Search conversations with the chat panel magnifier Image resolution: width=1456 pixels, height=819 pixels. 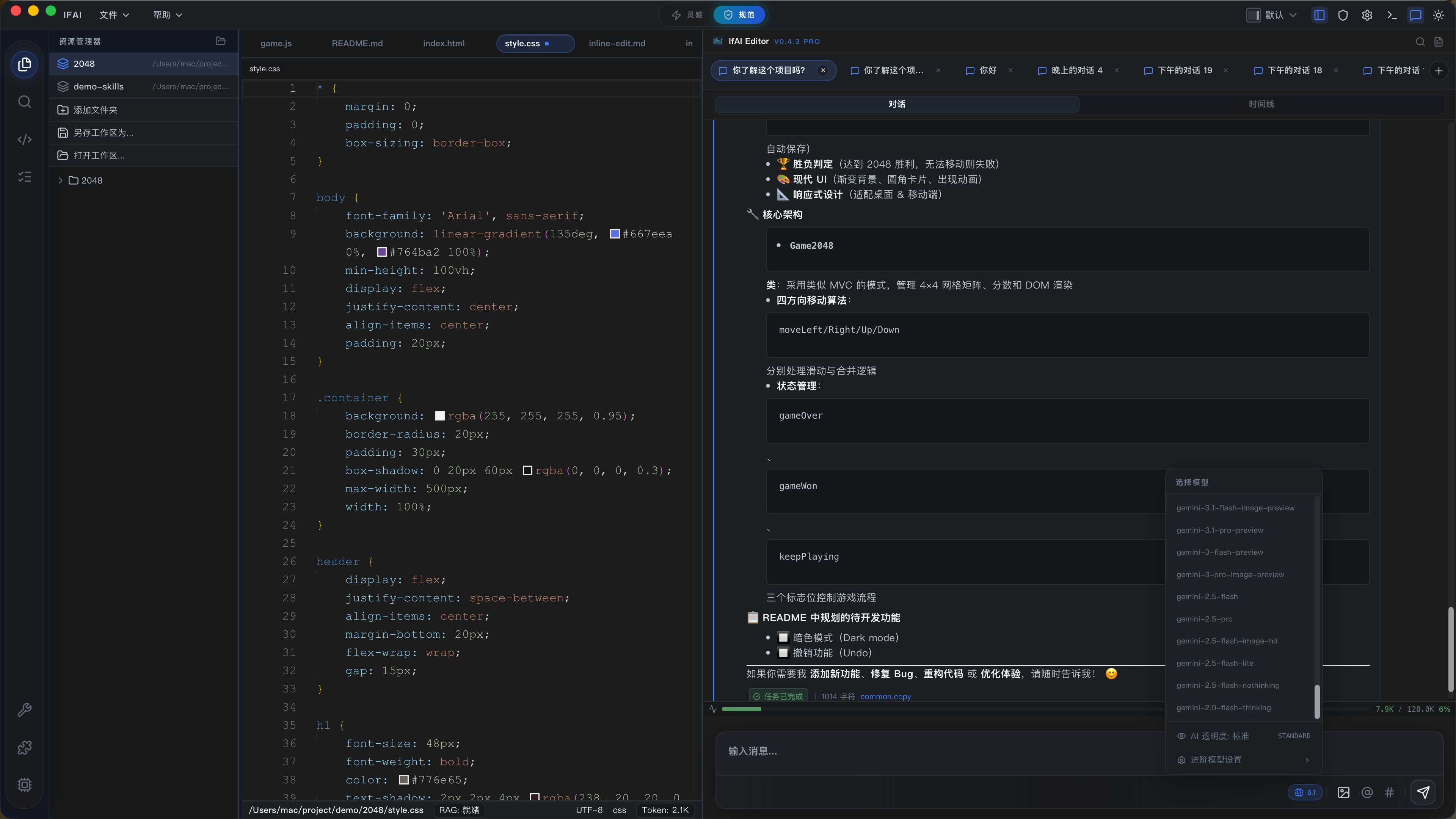click(1420, 41)
